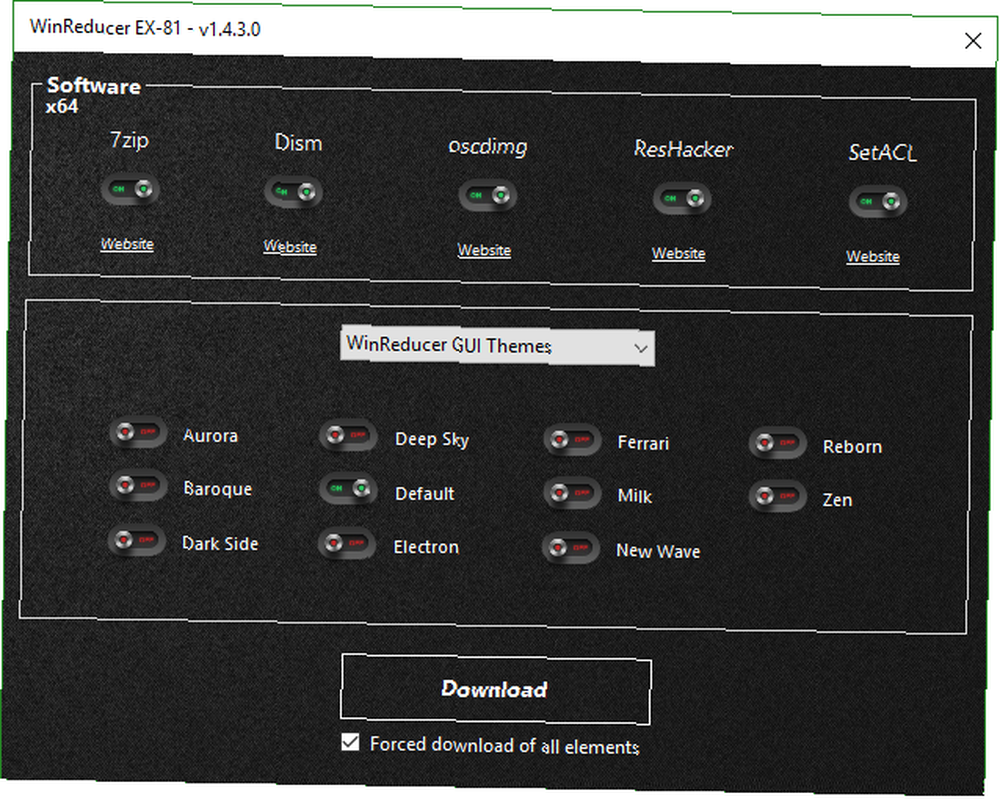Turn off the Default theme toggle
This screenshot has height=799, width=1000.
coord(348,489)
